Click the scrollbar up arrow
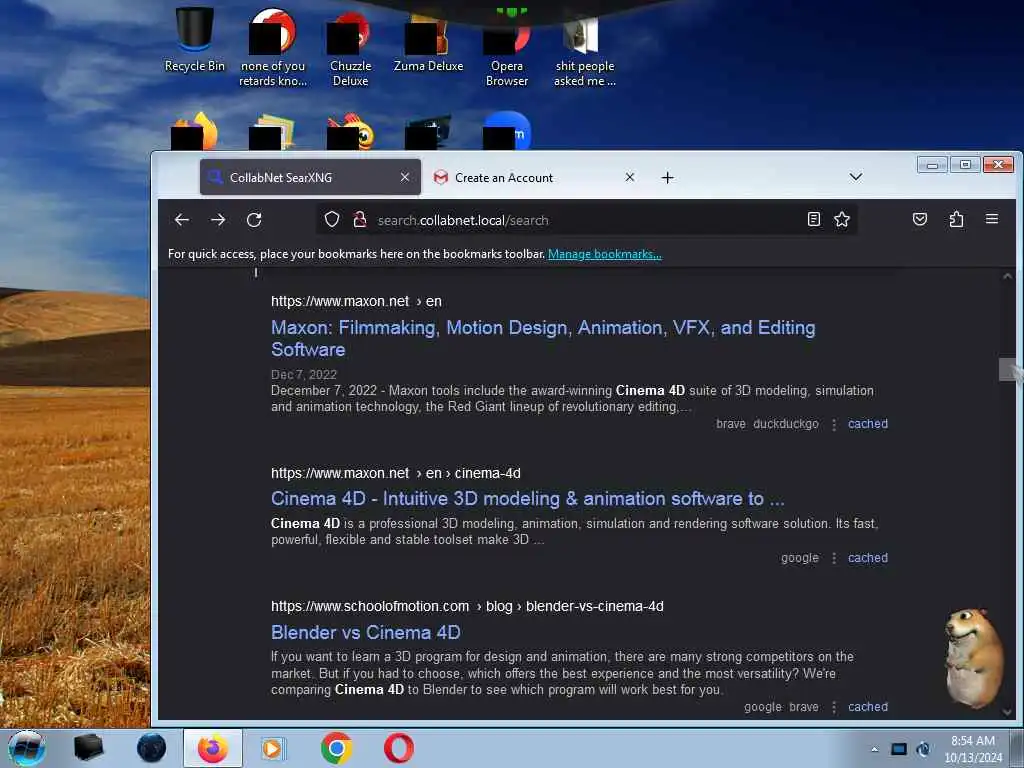The image size is (1024, 768). [x=1008, y=276]
